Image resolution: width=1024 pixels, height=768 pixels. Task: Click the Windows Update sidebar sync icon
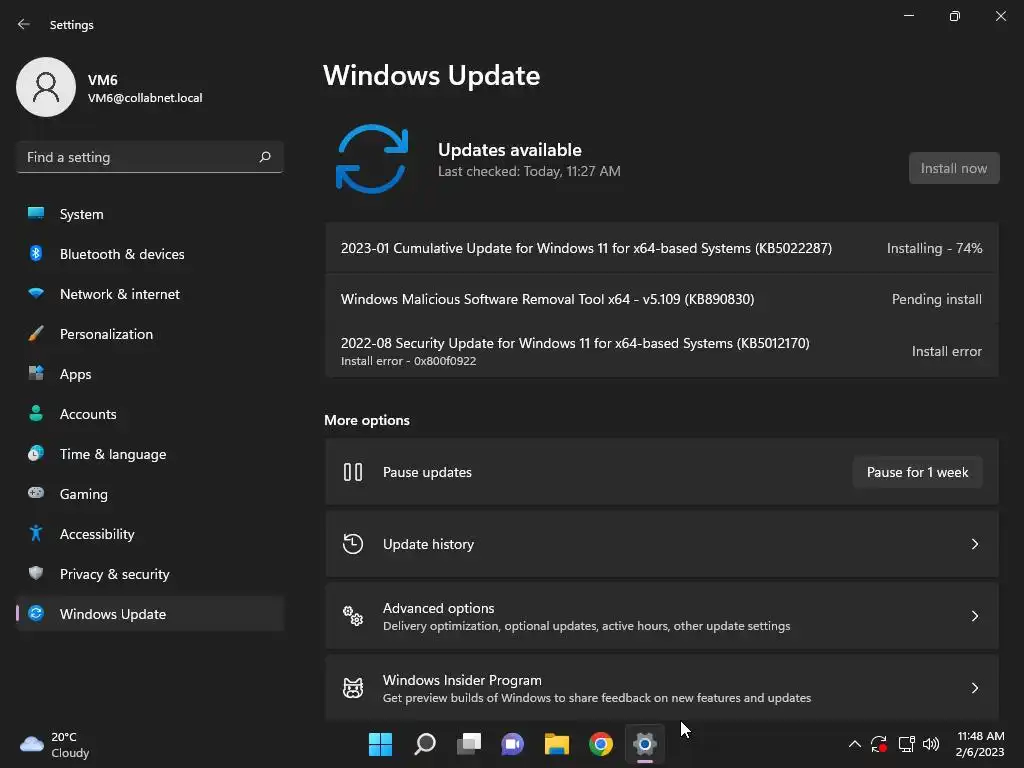click(x=36, y=613)
